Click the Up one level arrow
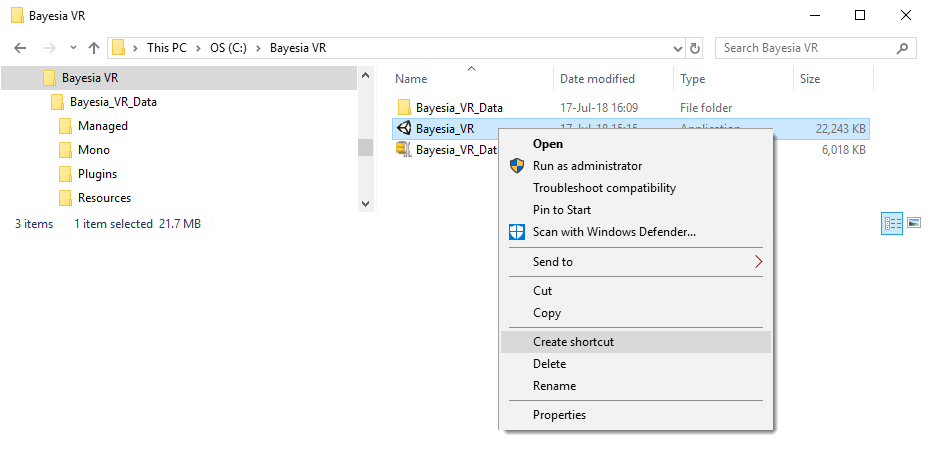The width and height of the screenshot is (930, 450). [x=94, y=48]
